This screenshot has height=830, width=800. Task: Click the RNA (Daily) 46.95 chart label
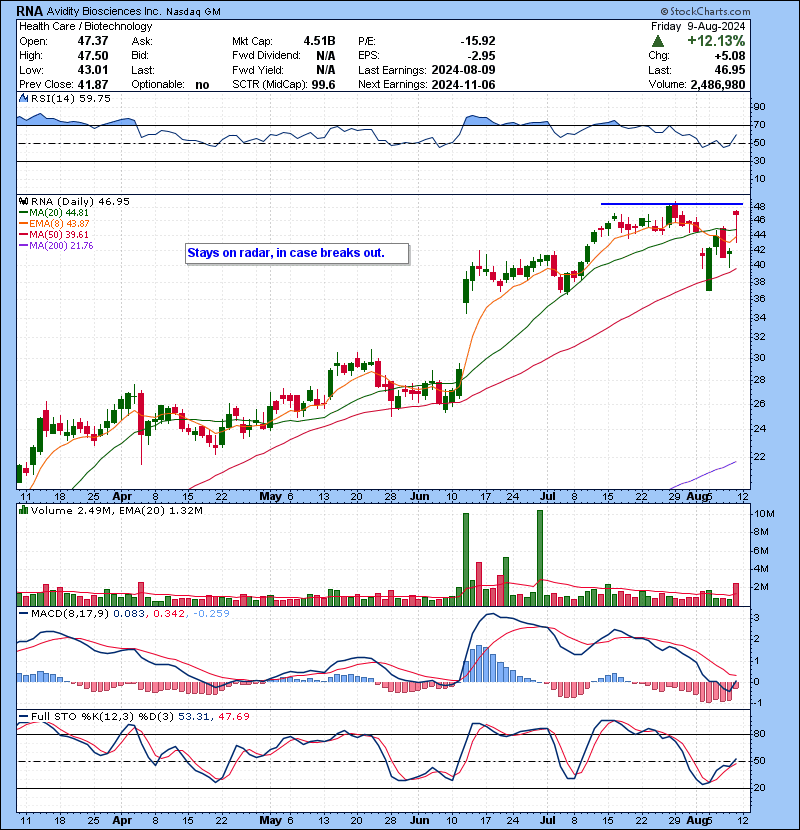(x=80, y=201)
